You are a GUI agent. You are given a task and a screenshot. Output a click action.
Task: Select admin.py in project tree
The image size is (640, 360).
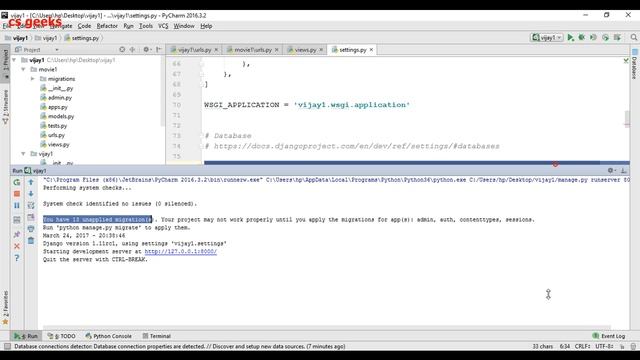pos(56,98)
